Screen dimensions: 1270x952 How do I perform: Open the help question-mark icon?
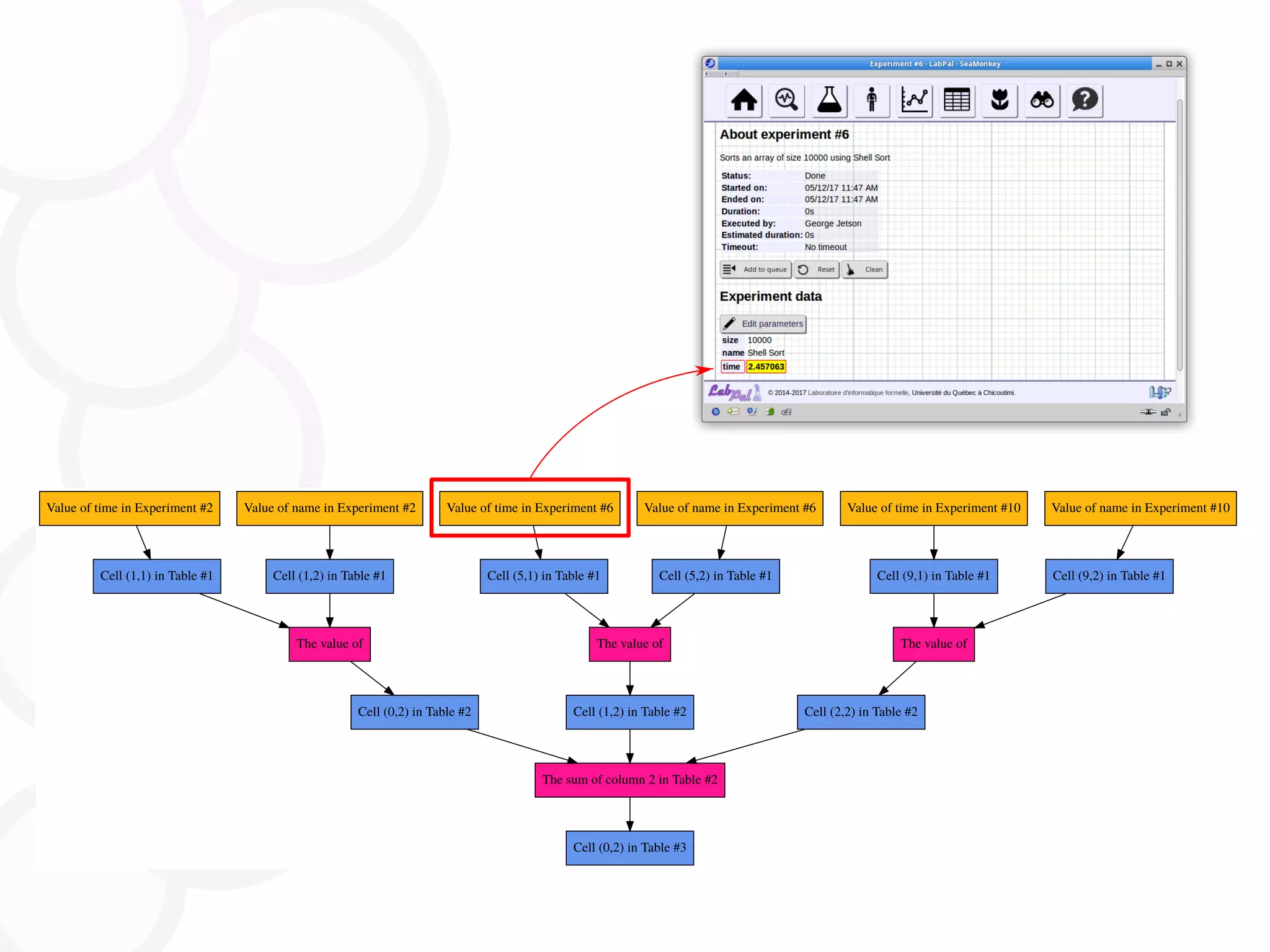coord(1085,100)
